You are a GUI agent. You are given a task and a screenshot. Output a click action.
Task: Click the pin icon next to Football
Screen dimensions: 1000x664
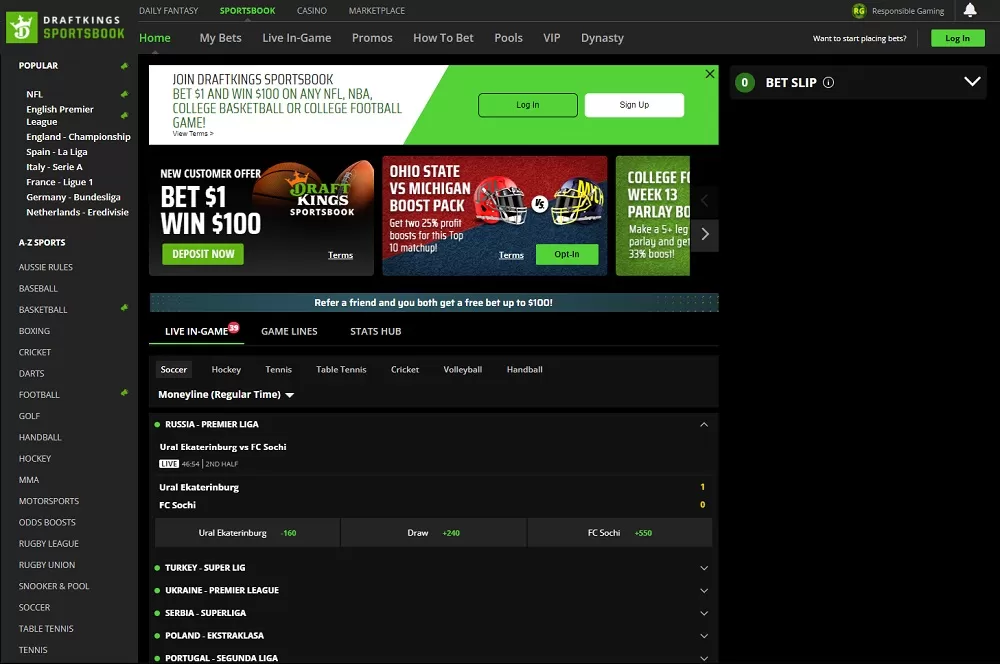124,392
